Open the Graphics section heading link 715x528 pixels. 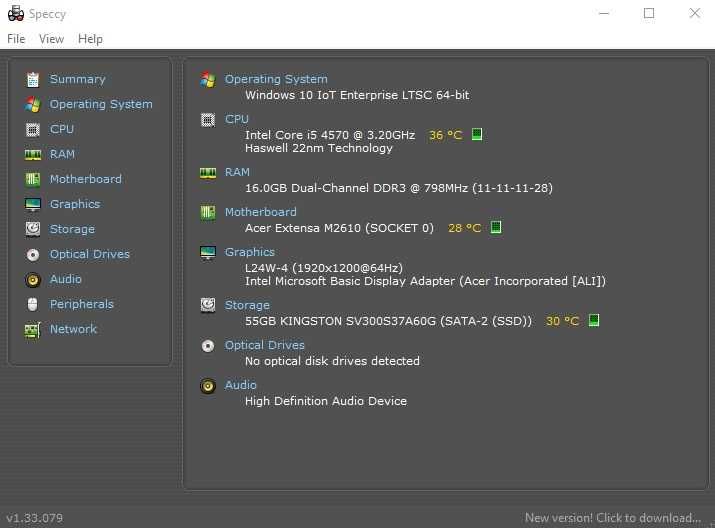coord(250,252)
